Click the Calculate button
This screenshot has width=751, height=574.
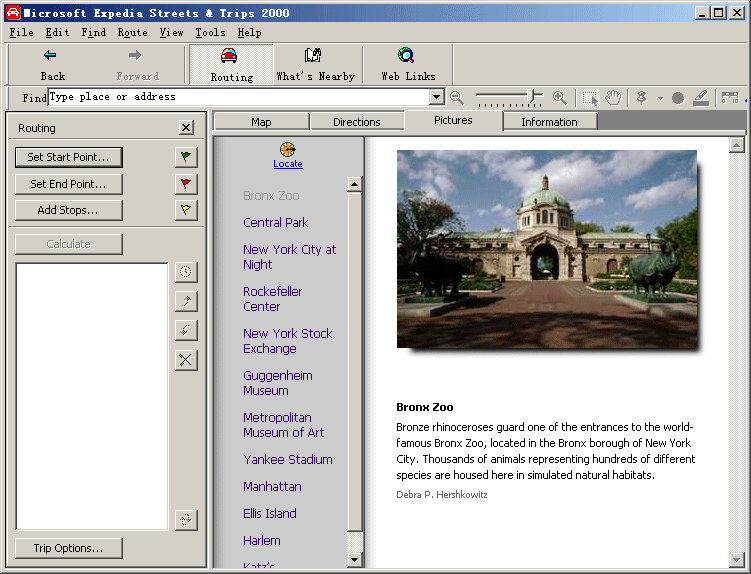click(68, 244)
